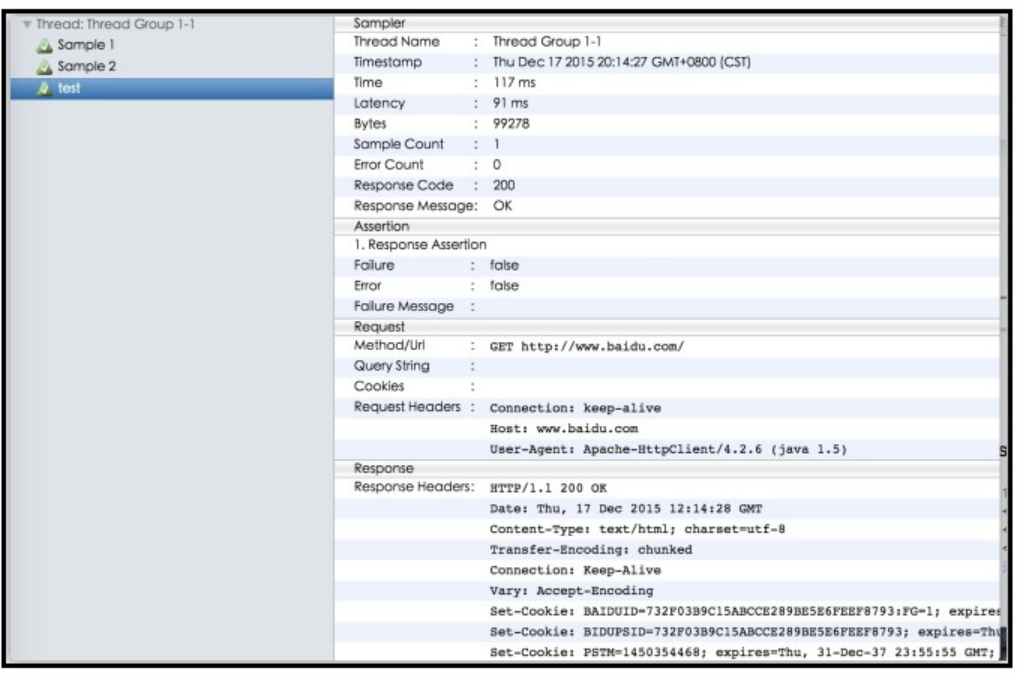1020x674 pixels.
Task: Select Thread: Thread Group 1-1 node label
Action: 115,24
